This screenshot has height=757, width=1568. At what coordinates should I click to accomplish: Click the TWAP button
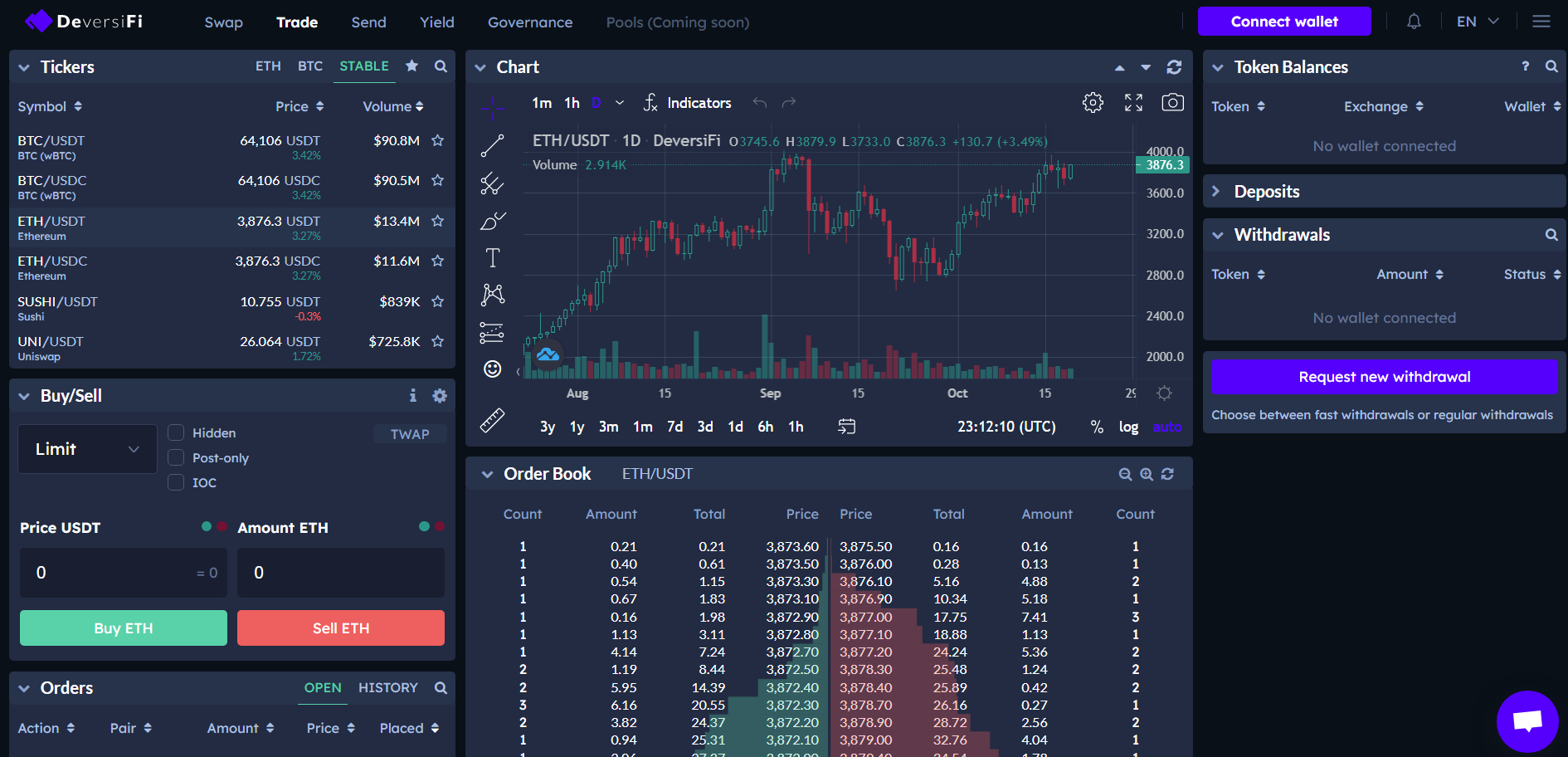(x=410, y=434)
